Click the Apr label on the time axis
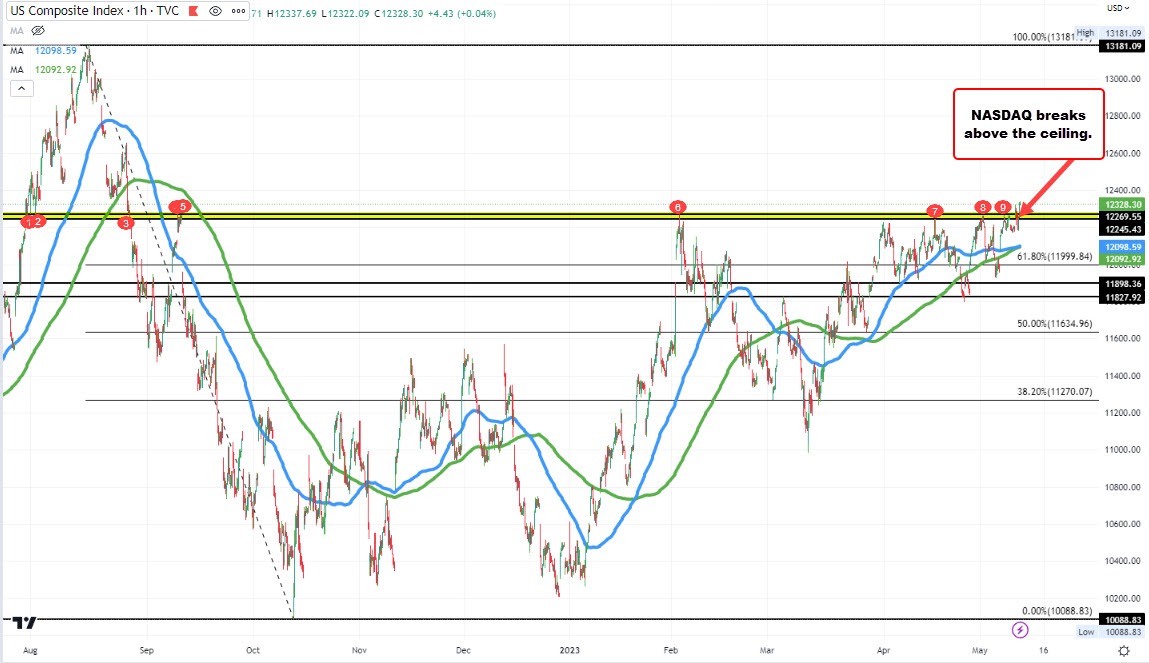Screen dimensions: 1149x663 (883, 650)
